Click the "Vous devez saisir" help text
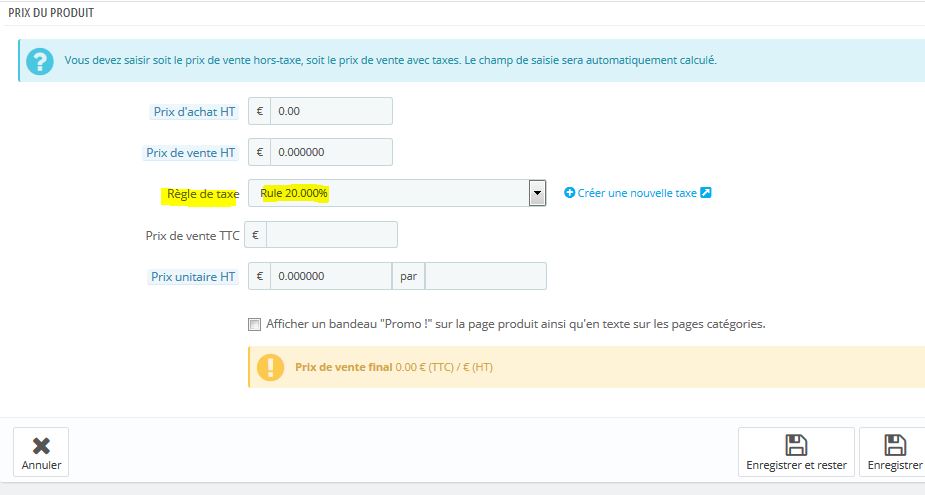The height and width of the screenshot is (495, 925). click(x=391, y=60)
